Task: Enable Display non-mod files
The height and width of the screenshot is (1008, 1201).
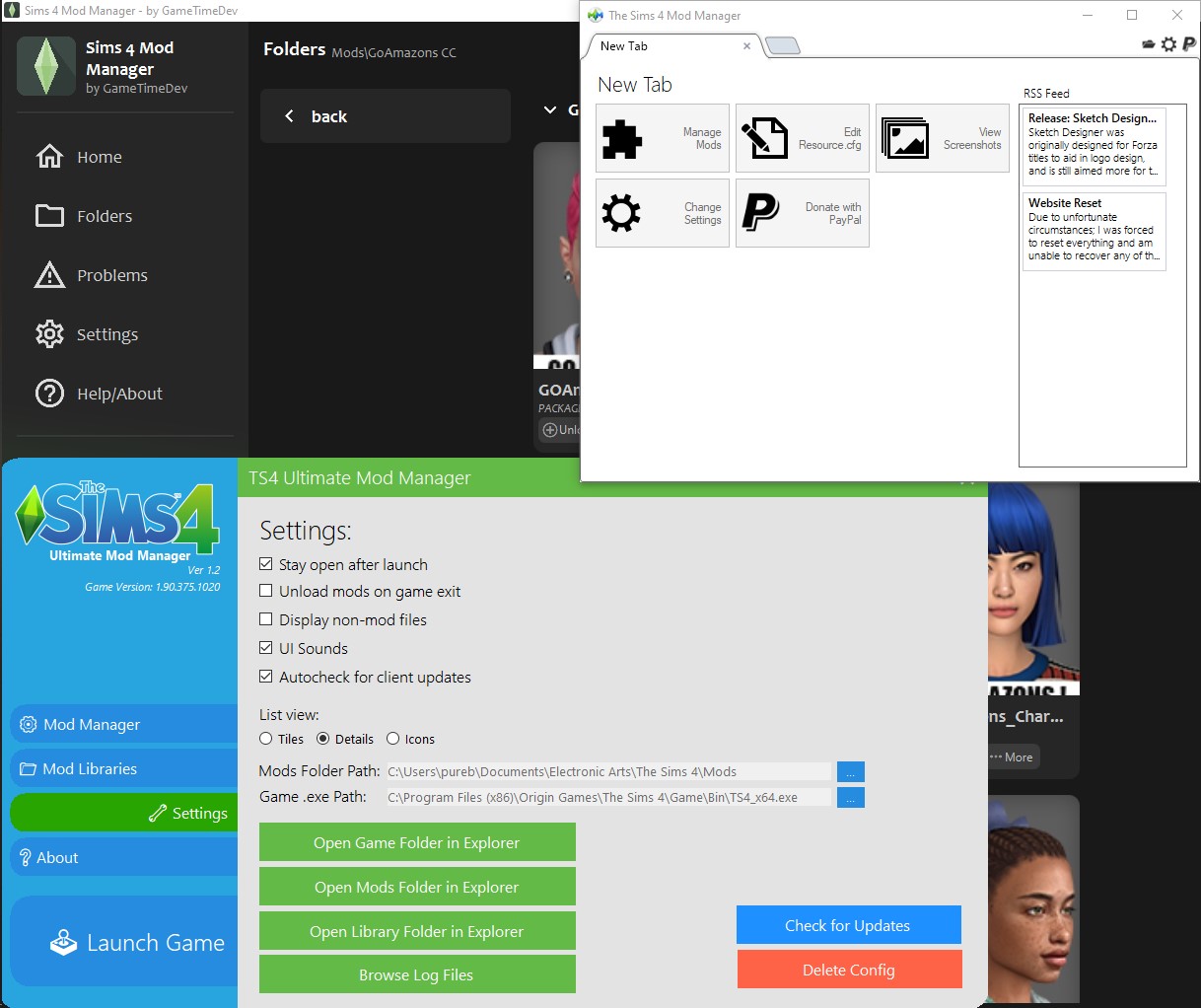Action: coord(265,619)
